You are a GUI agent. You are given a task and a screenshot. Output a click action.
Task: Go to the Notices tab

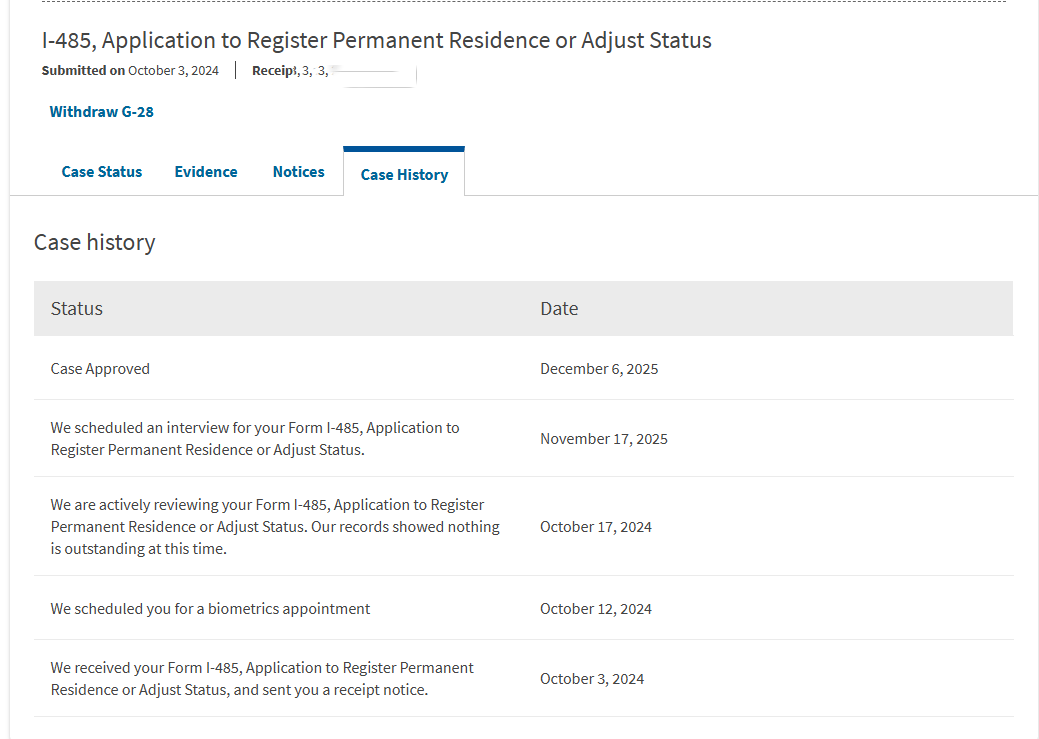click(x=298, y=172)
